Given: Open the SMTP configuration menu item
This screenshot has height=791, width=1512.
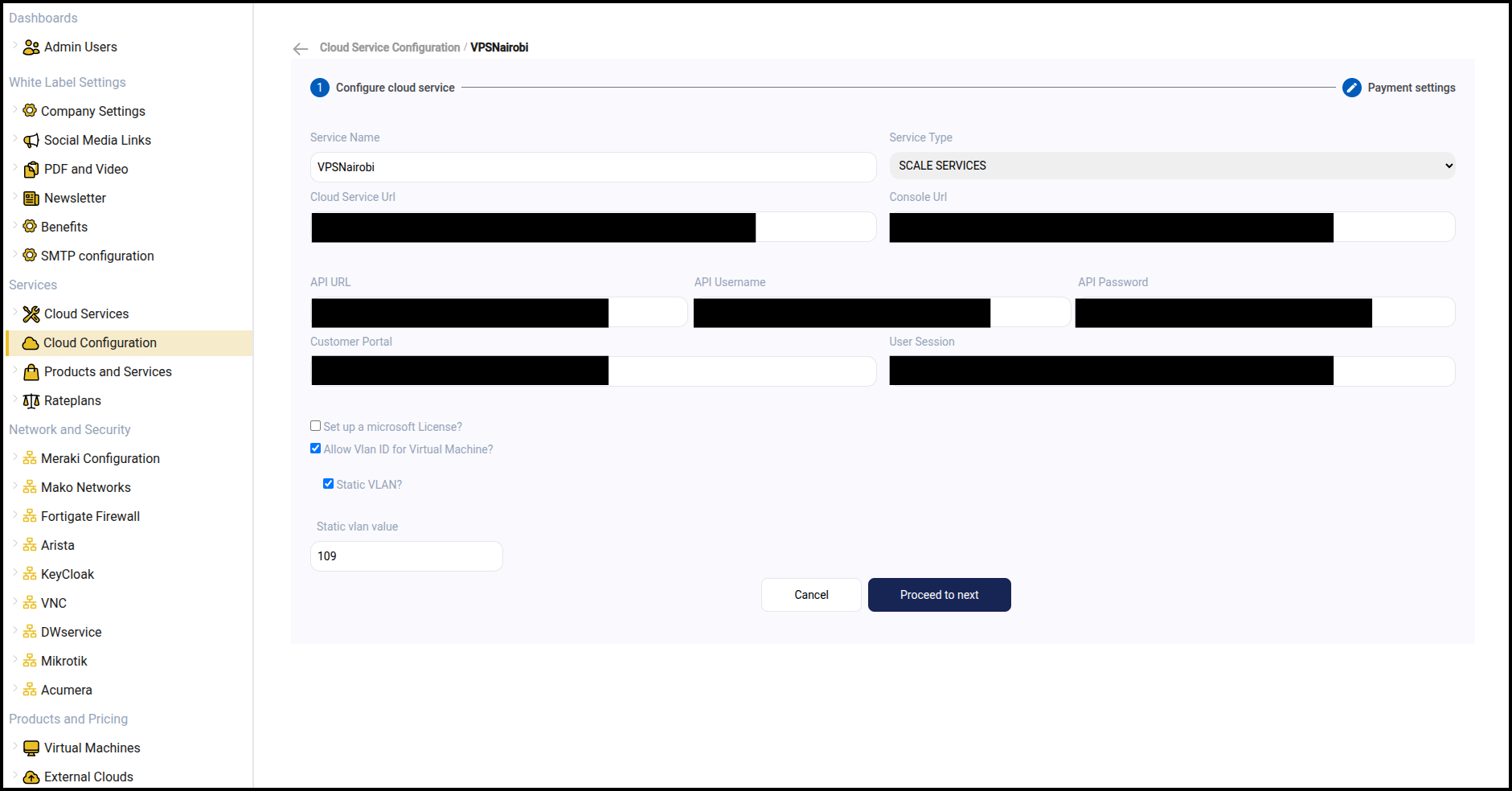Looking at the screenshot, I should (97, 256).
